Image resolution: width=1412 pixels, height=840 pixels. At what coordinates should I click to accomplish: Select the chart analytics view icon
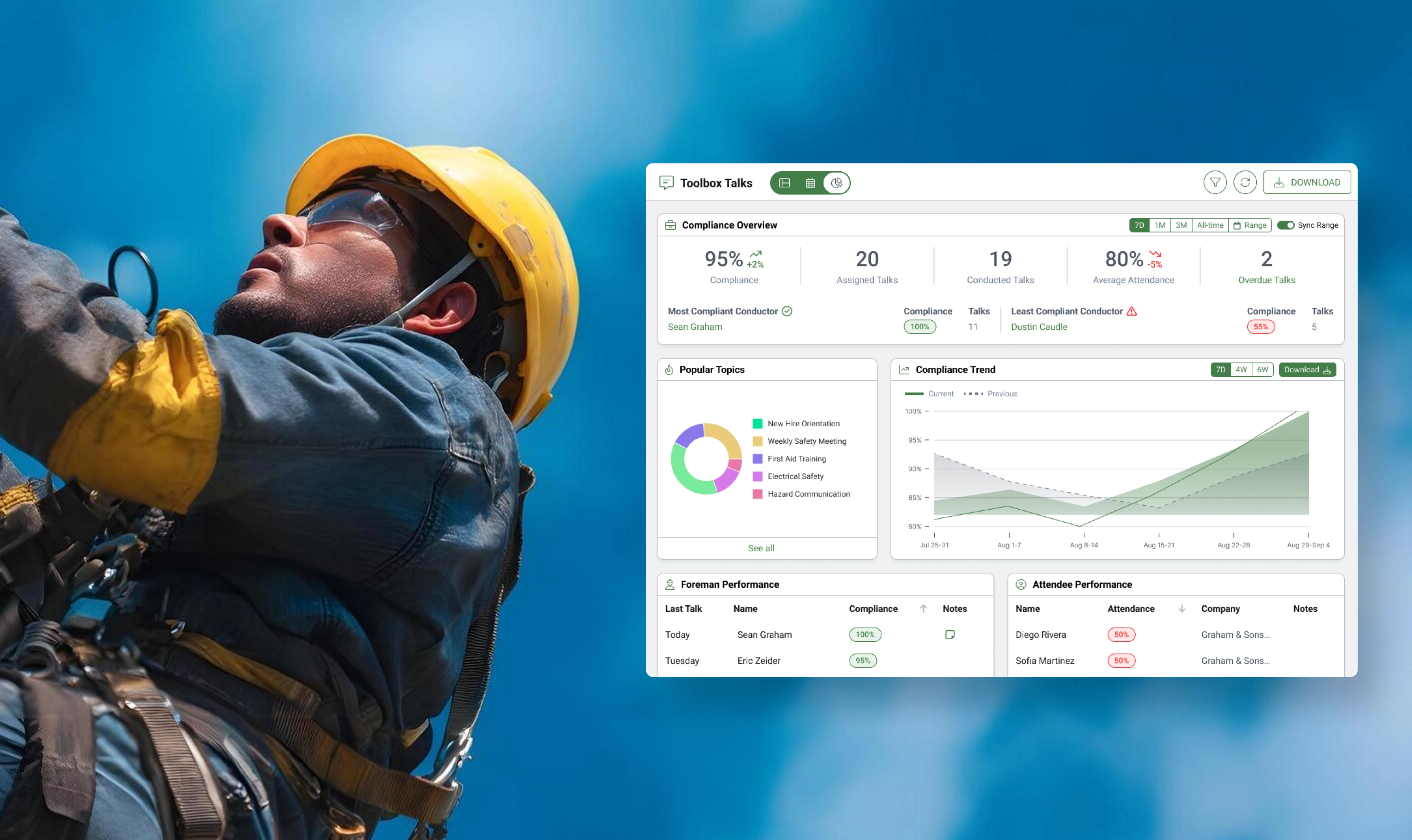point(836,183)
